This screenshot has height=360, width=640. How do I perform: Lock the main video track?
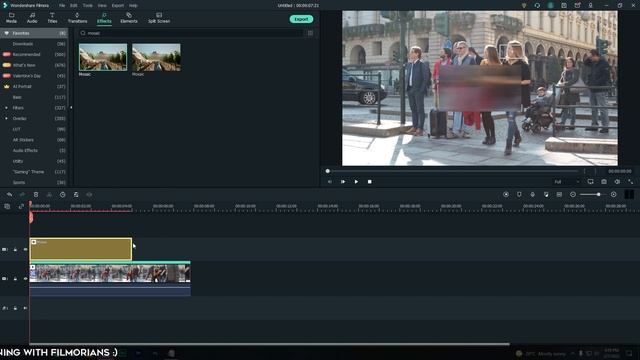[16, 279]
